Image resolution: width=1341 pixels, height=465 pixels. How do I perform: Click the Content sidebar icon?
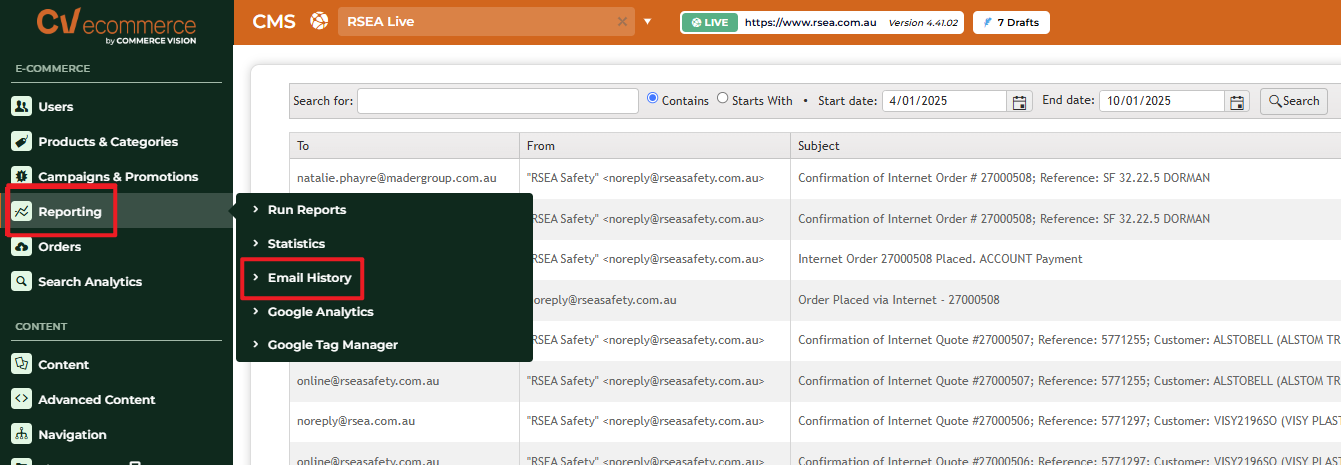coord(21,364)
